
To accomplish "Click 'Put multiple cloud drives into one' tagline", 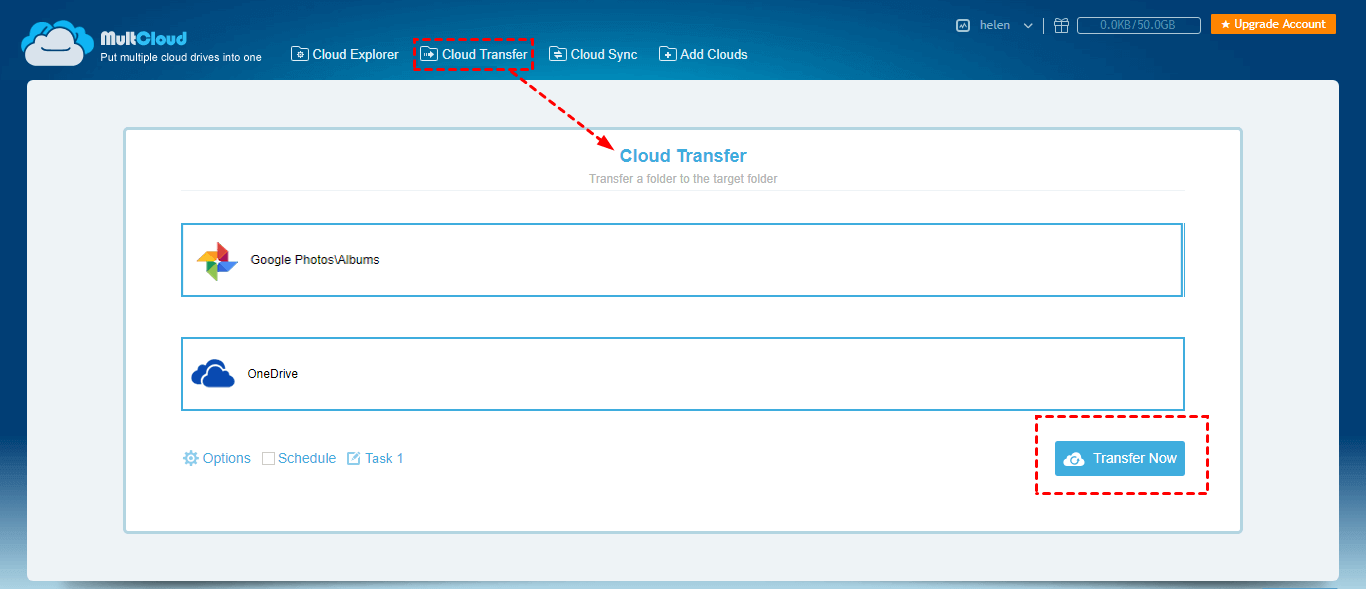I will coord(181,58).
